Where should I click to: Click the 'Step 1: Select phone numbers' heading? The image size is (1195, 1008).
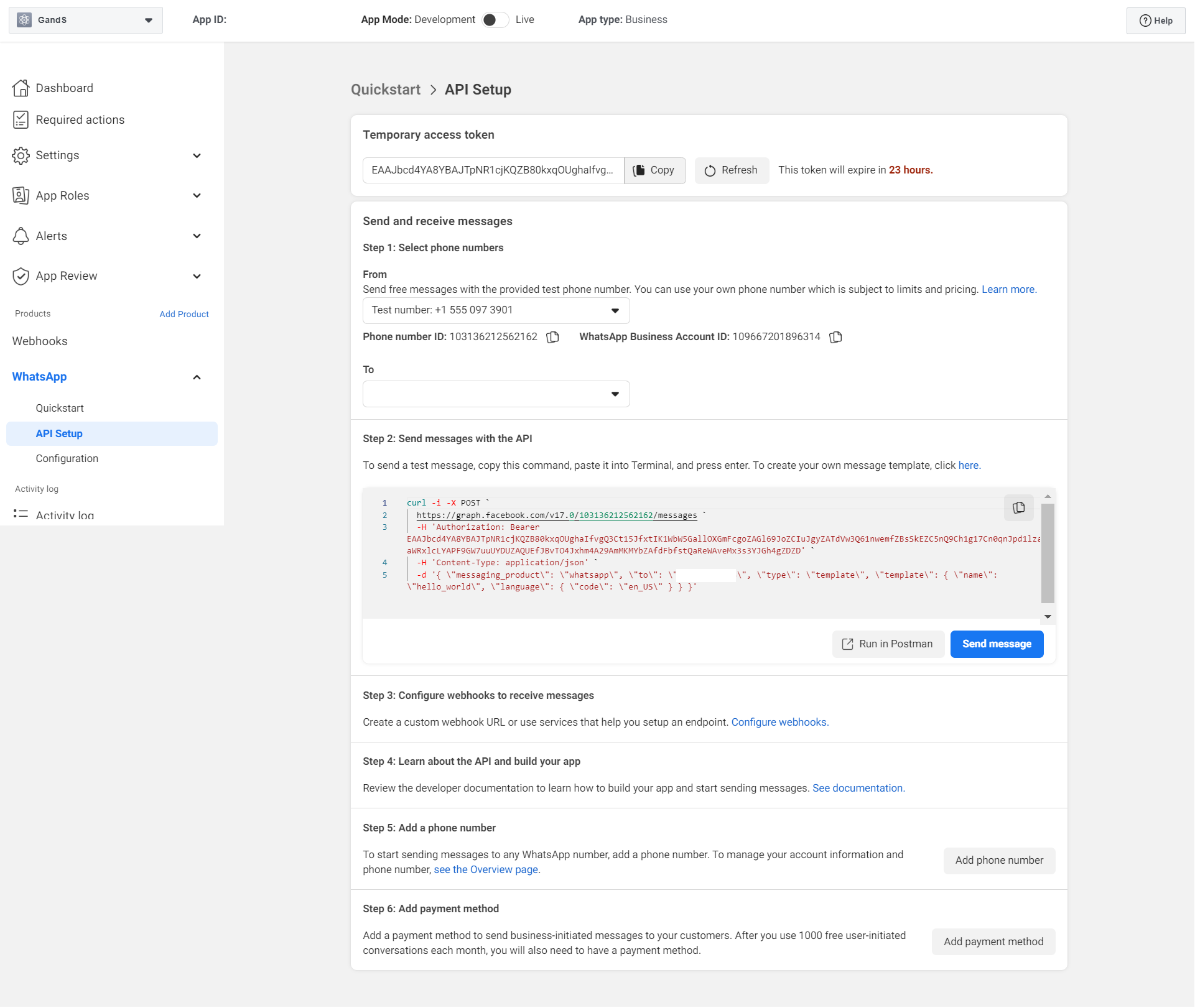click(433, 248)
